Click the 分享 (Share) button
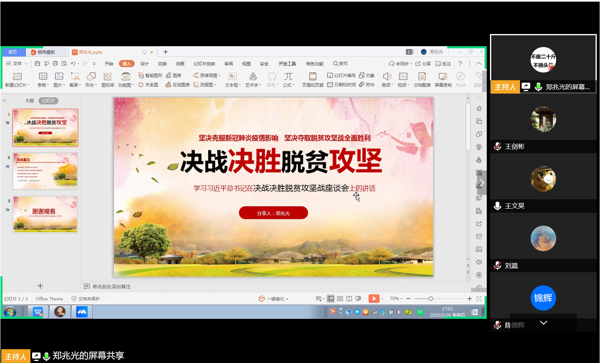 pos(423,63)
